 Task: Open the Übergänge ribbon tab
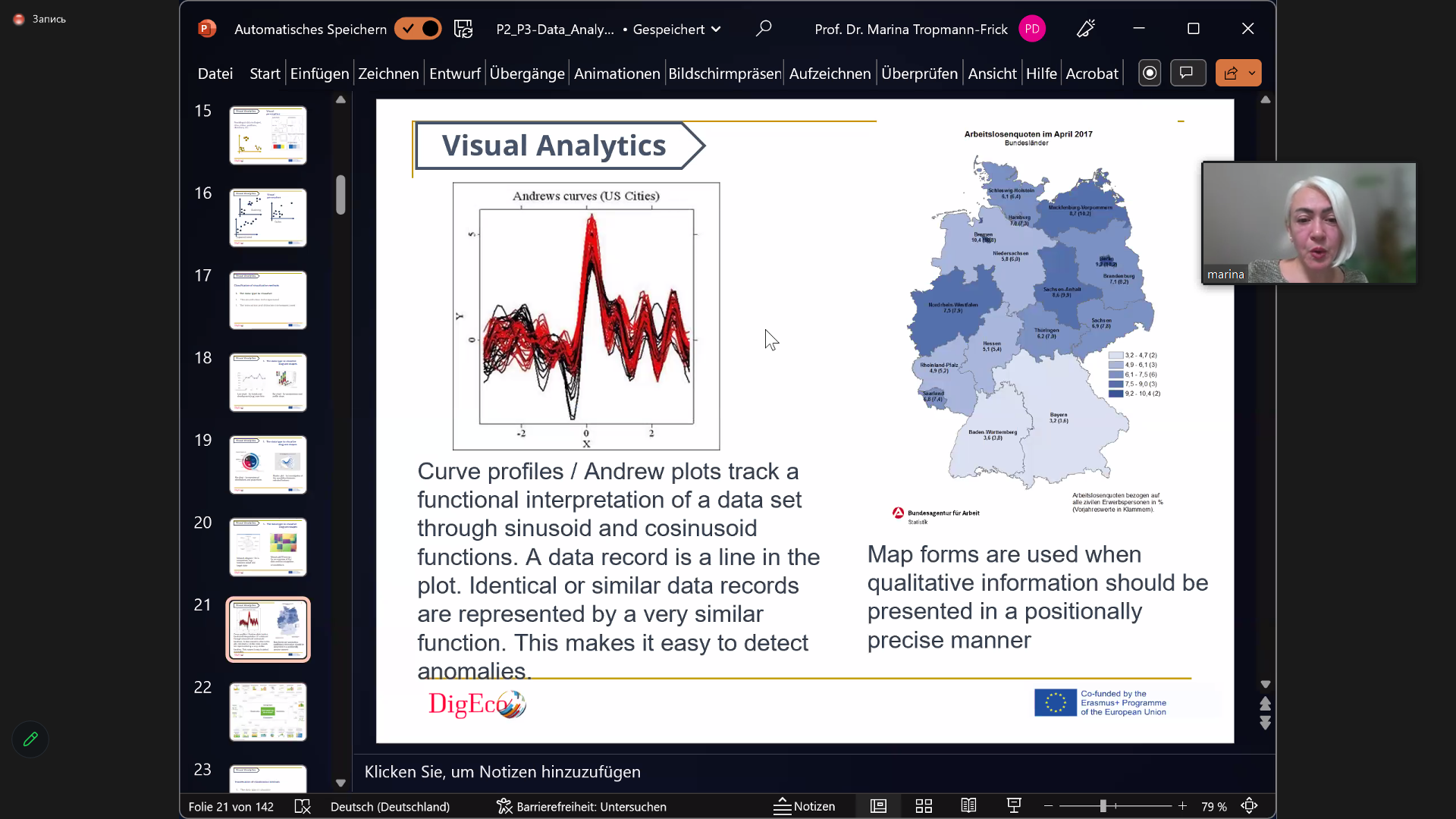[527, 74]
